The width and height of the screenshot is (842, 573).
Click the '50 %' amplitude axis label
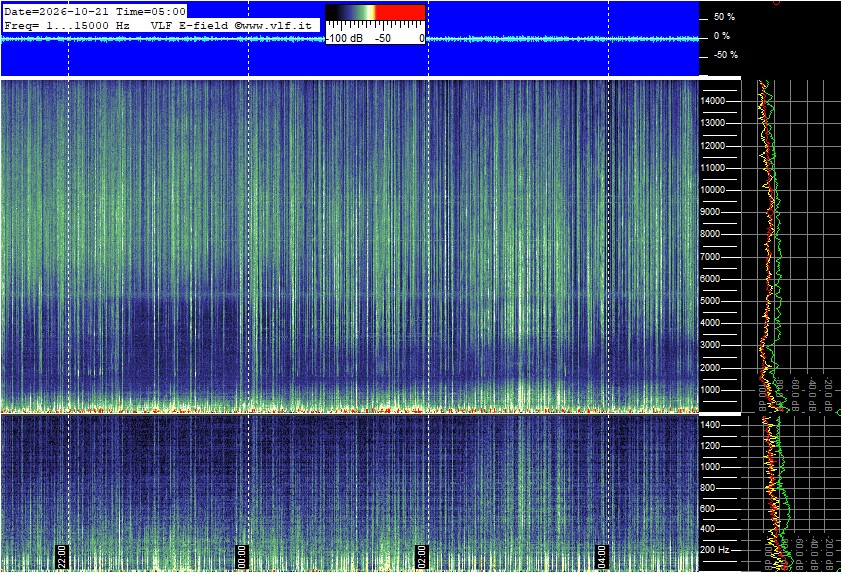tap(724, 17)
